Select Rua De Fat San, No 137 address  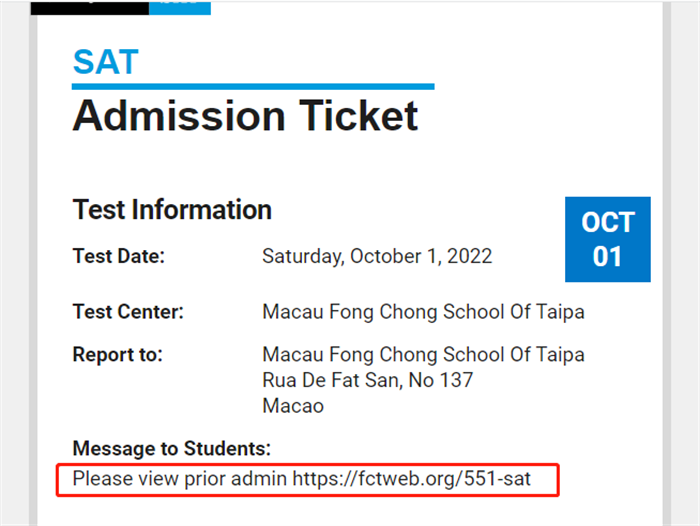click(367, 380)
